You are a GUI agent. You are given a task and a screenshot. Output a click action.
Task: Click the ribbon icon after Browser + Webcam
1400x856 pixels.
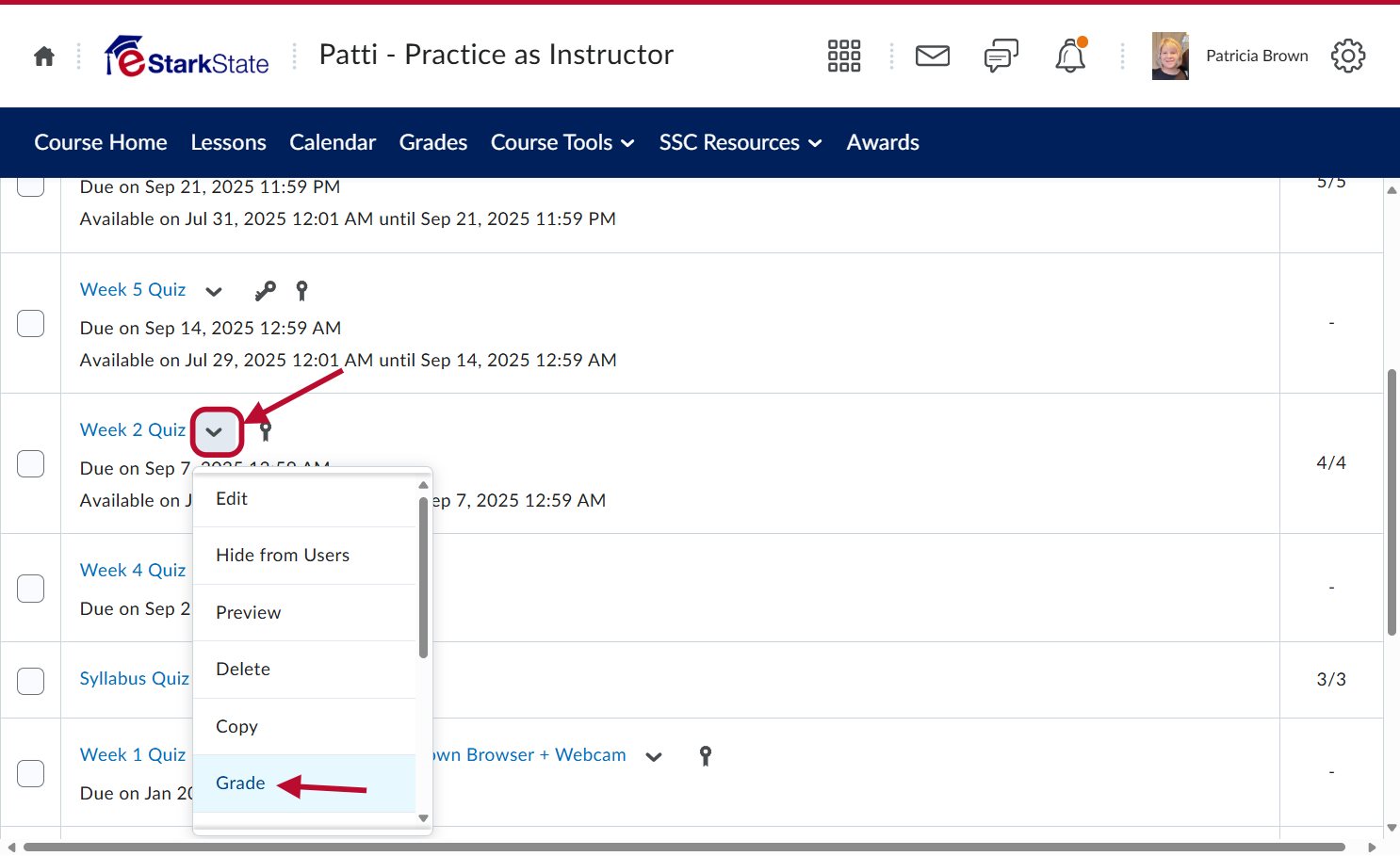[706, 755]
